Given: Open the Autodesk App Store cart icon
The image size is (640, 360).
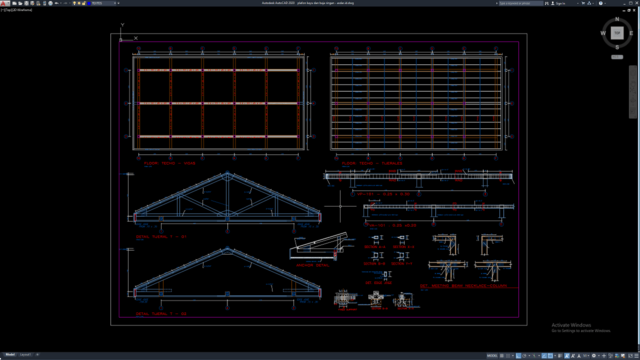Looking at the screenshot, I should [583, 3].
